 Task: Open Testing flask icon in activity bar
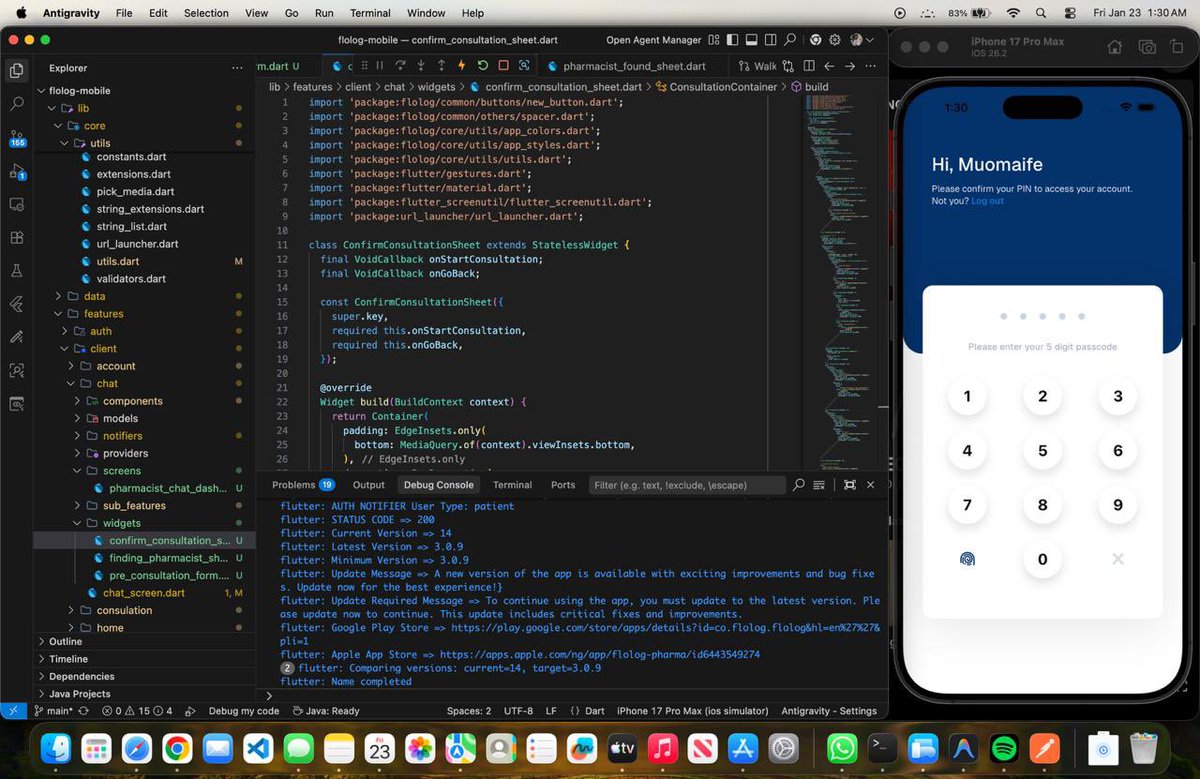[x=16, y=271]
